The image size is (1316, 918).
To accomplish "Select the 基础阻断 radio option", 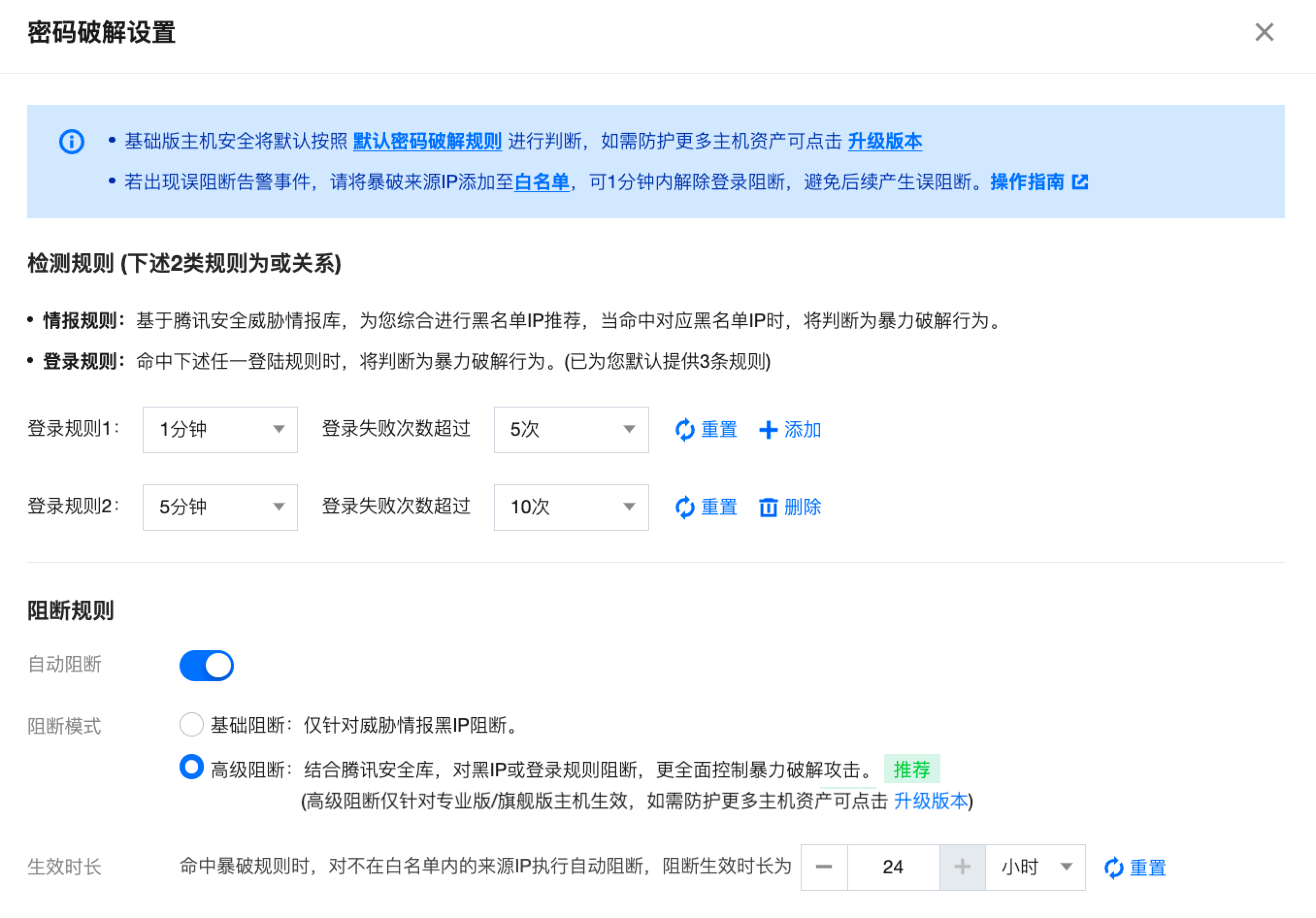I will pyautogui.click(x=192, y=725).
